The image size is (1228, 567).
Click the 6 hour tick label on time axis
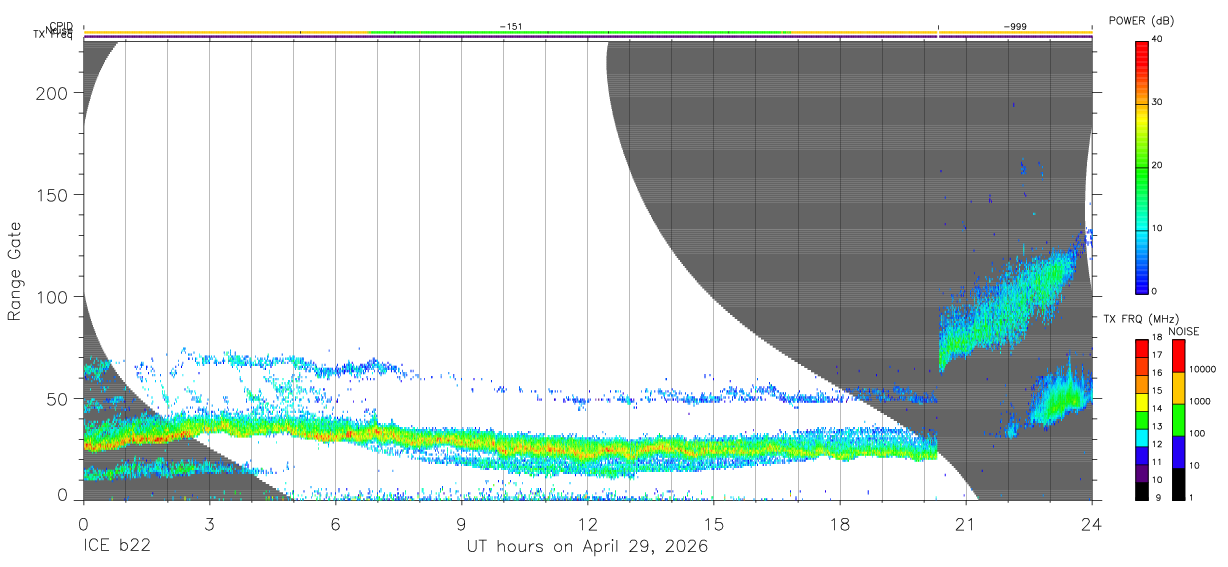[x=335, y=524]
